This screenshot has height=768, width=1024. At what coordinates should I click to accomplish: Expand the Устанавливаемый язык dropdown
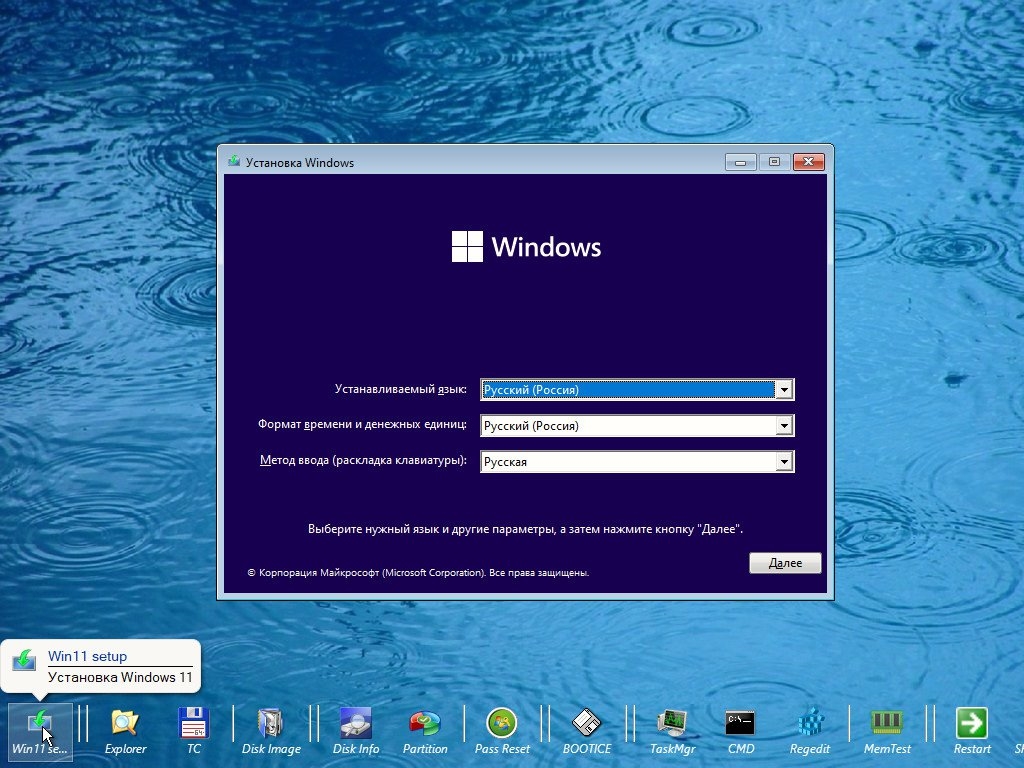pyautogui.click(x=785, y=390)
